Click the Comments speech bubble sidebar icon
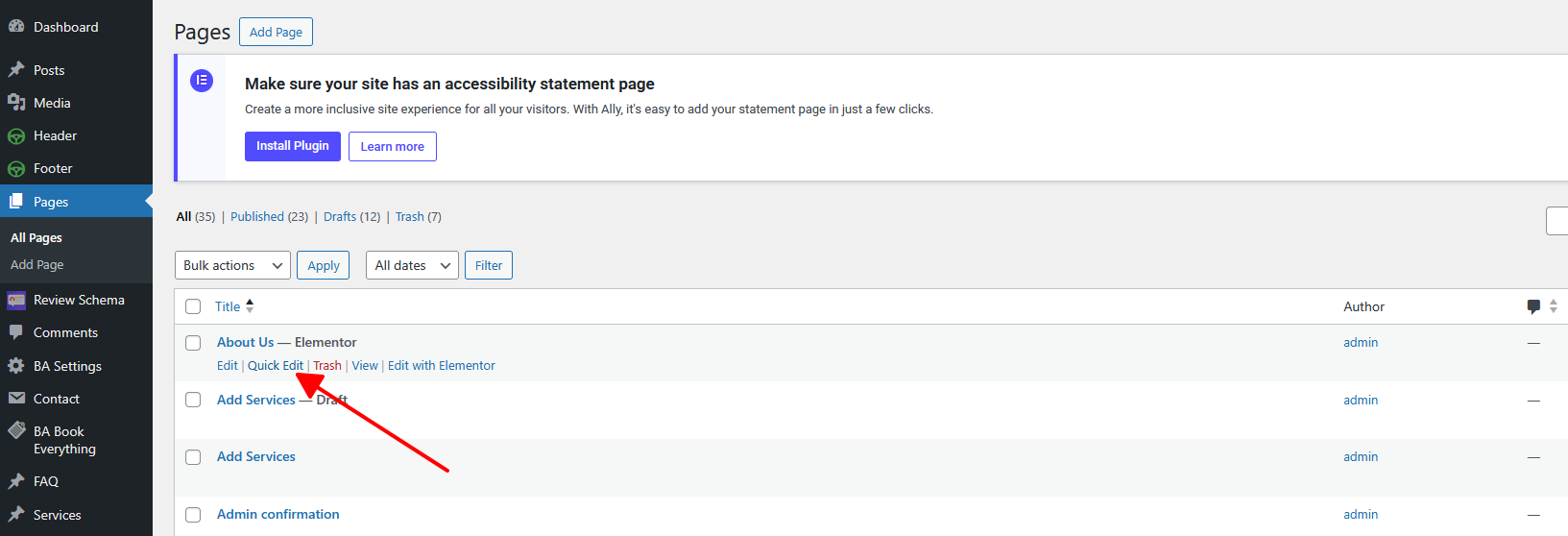1568x536 pixels. tap(16, 332)
